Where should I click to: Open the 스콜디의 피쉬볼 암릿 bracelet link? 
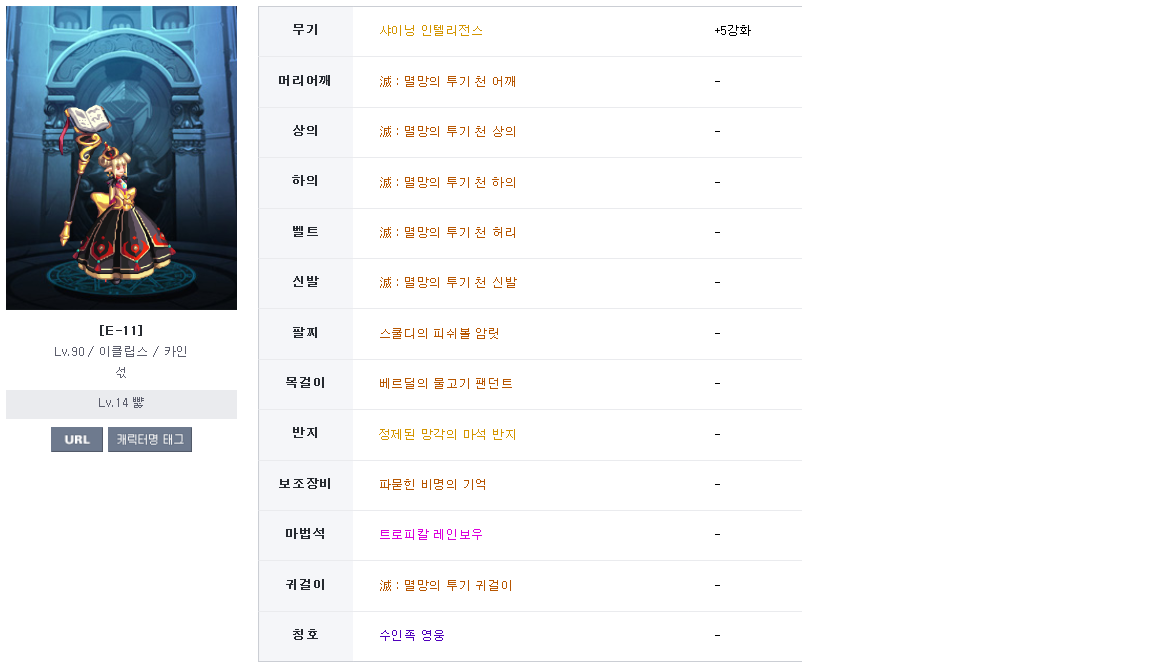tap(439, 333)
